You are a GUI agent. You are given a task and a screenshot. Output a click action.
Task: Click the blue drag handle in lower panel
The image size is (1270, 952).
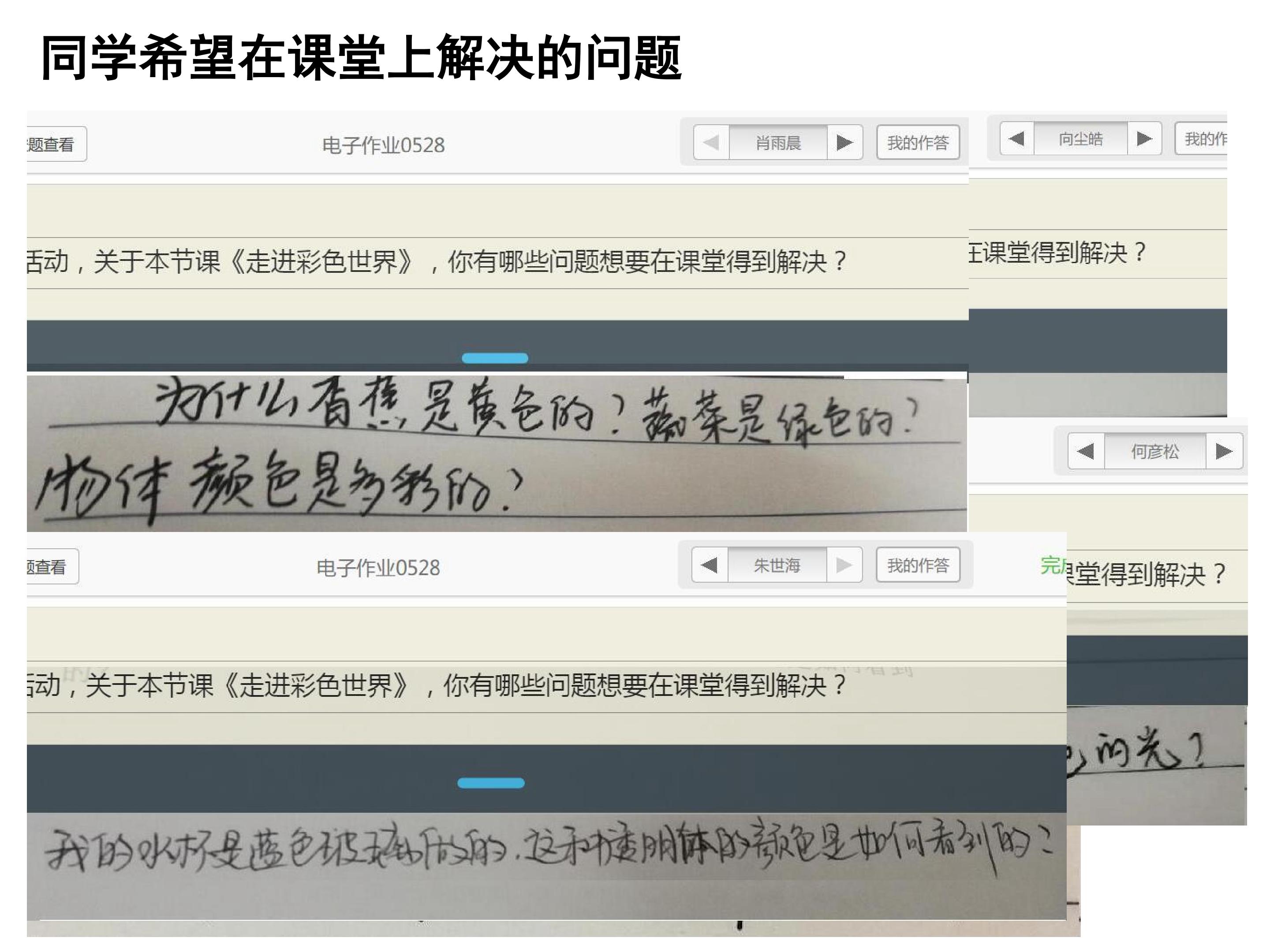(491, 783)
